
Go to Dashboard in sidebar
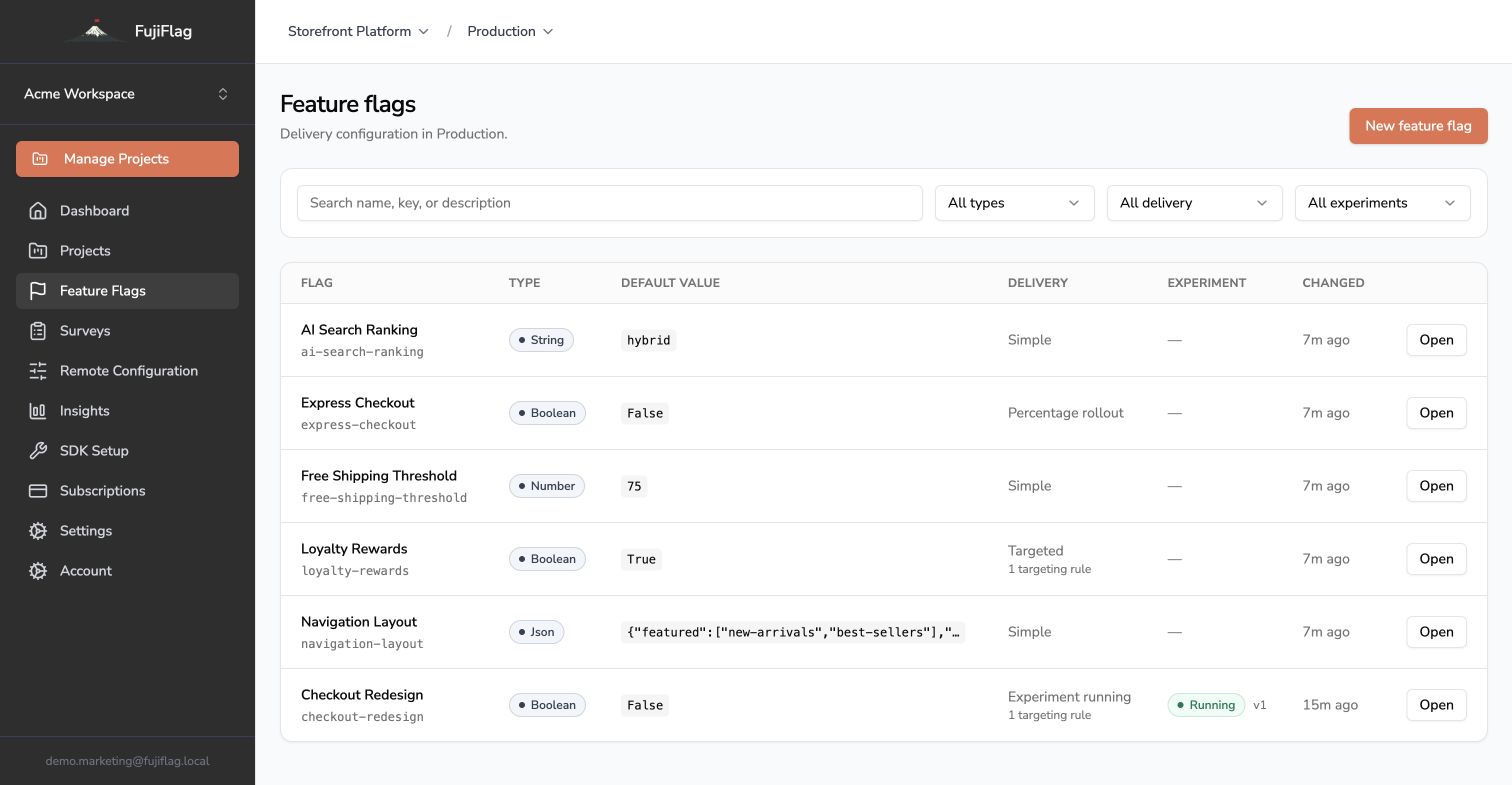pos(127,211)
